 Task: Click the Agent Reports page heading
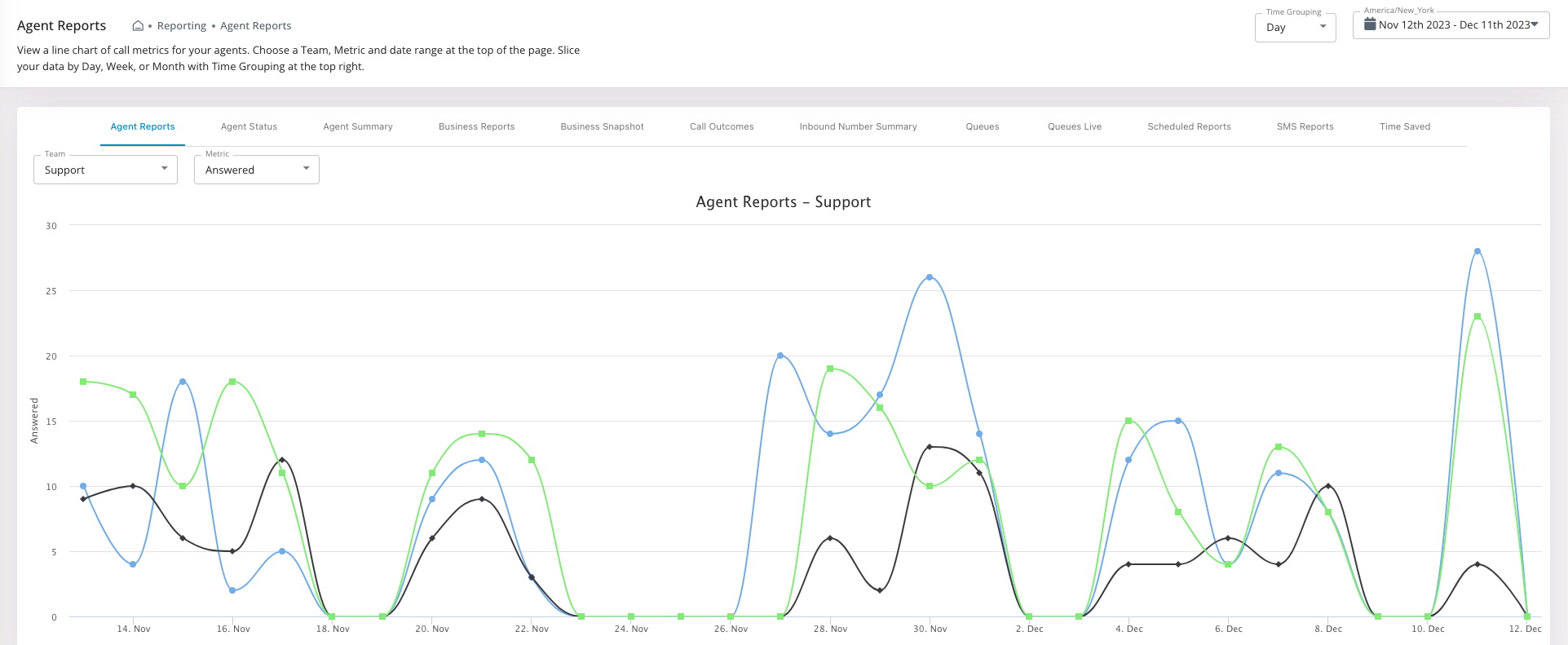point(61,26)
